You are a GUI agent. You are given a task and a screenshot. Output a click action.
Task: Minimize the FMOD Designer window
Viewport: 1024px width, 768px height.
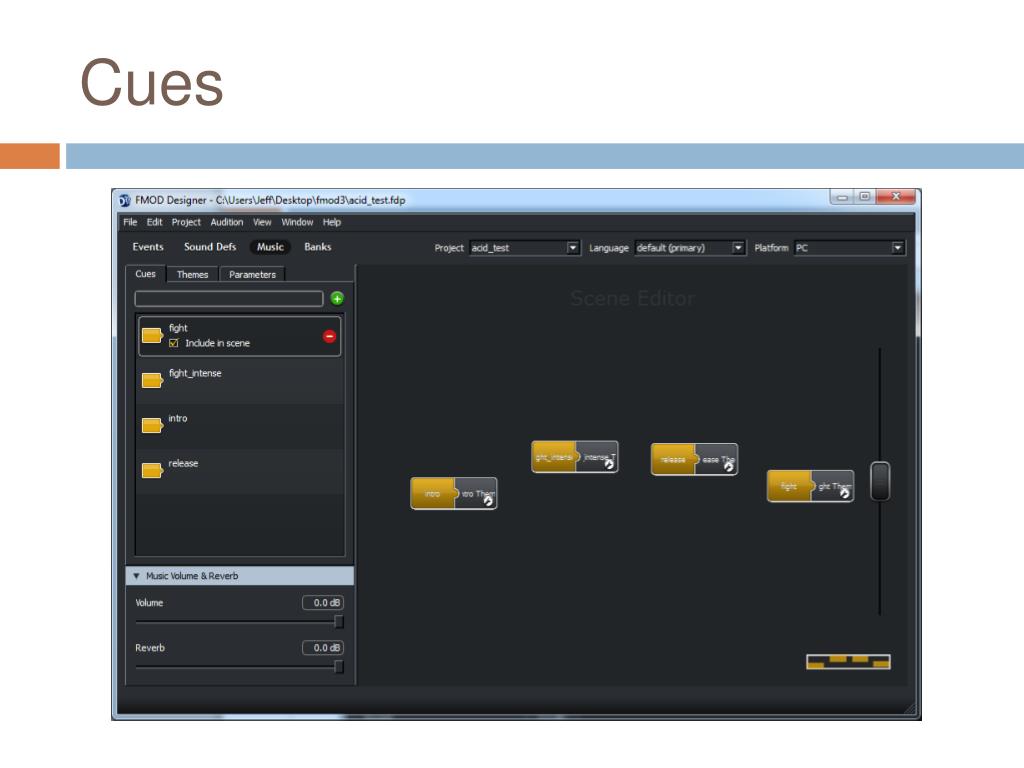pyautogui.click(x=842, y=197)
